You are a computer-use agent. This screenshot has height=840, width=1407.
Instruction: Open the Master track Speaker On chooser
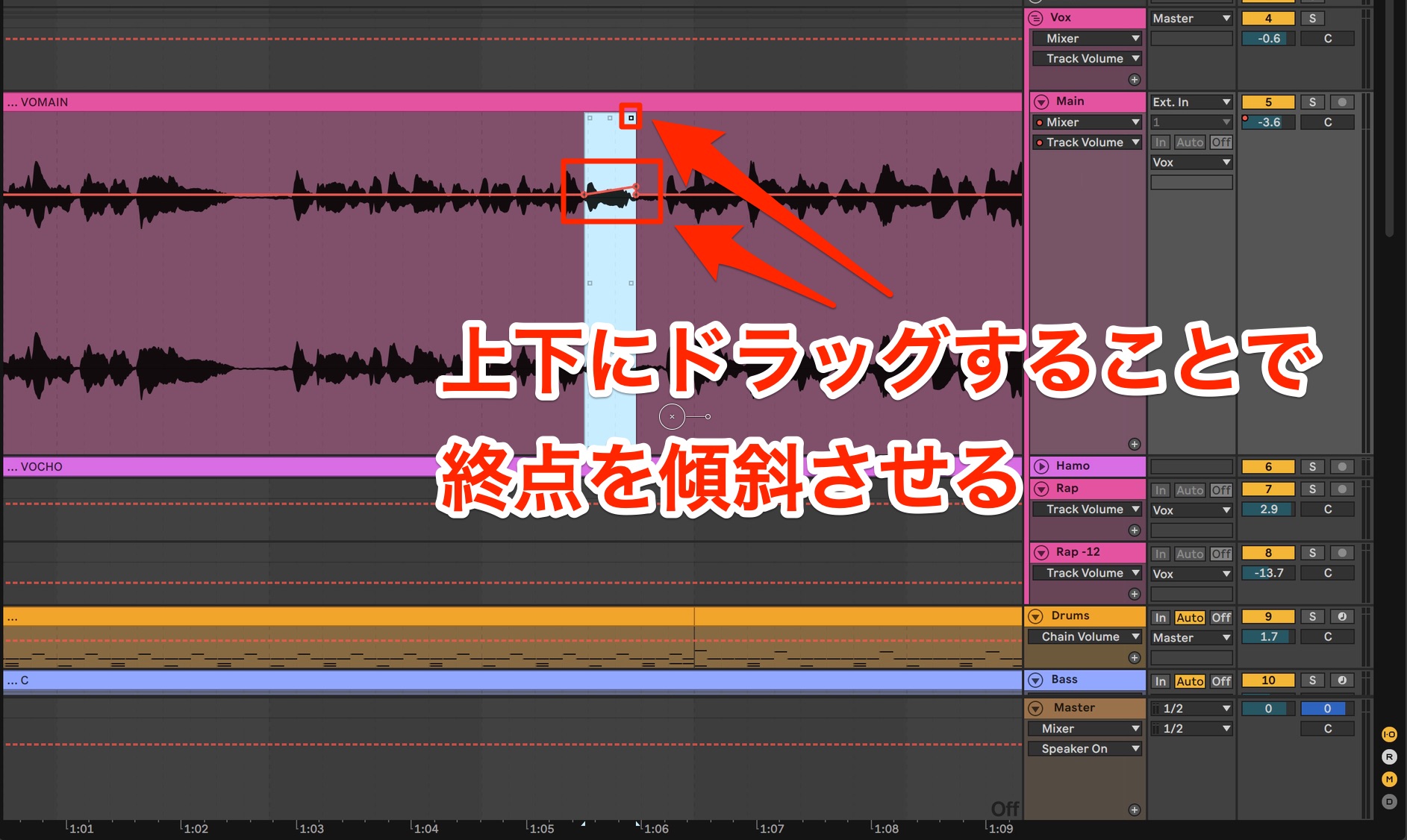click(1085, 749)
